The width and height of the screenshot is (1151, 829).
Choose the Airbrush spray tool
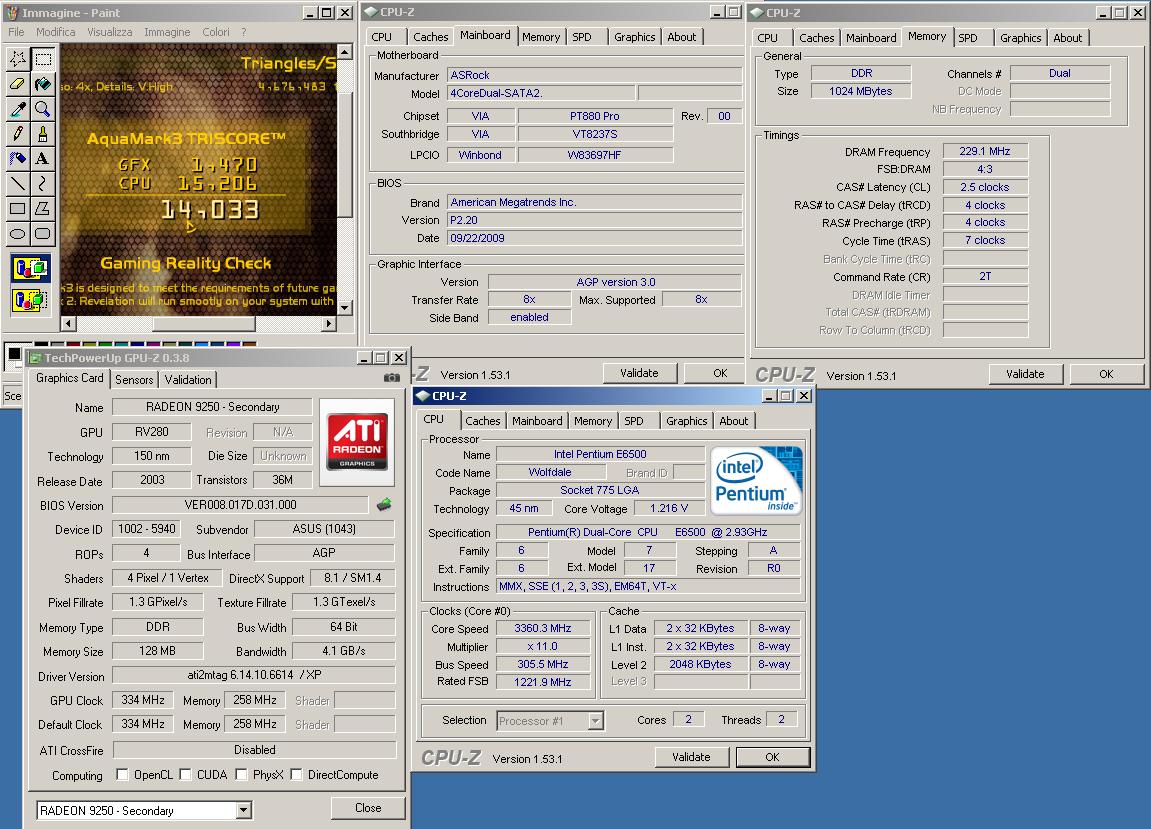tap(18, 159)
